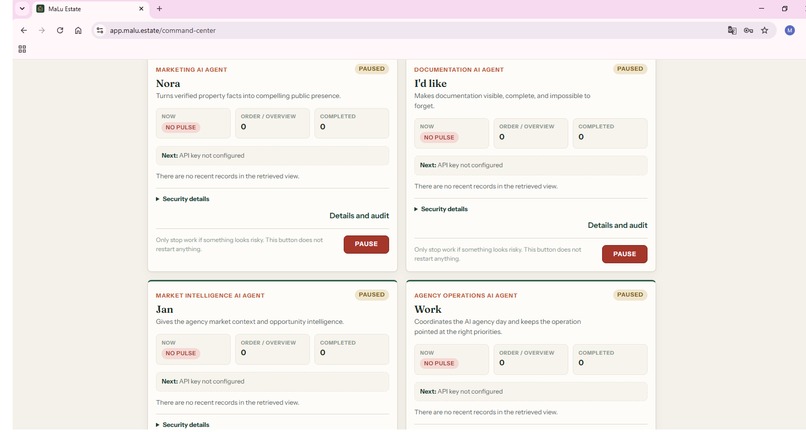Expand Security details for Jan

click(x=182, y=425)
